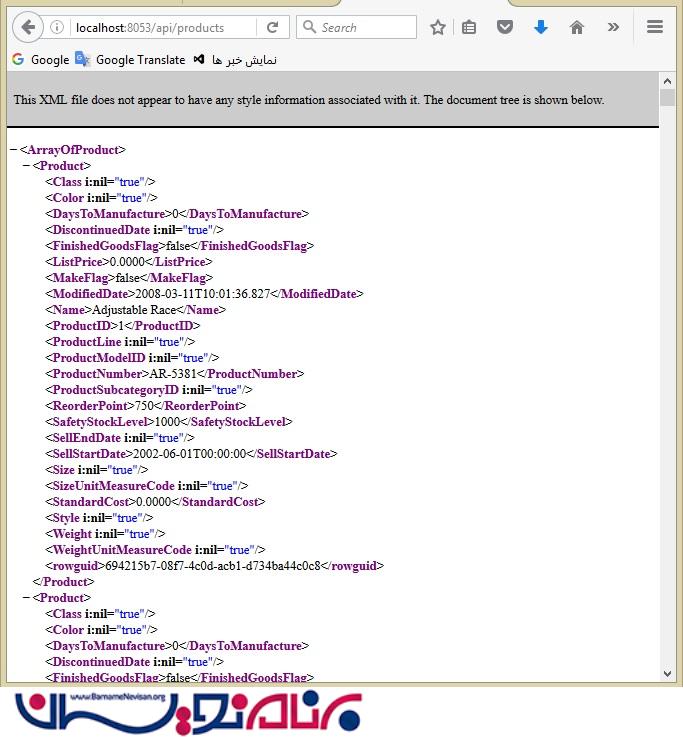
Task: Collapse the ArrayOfProduct root node
Action: pyautogui.click(x=13, y=150)
